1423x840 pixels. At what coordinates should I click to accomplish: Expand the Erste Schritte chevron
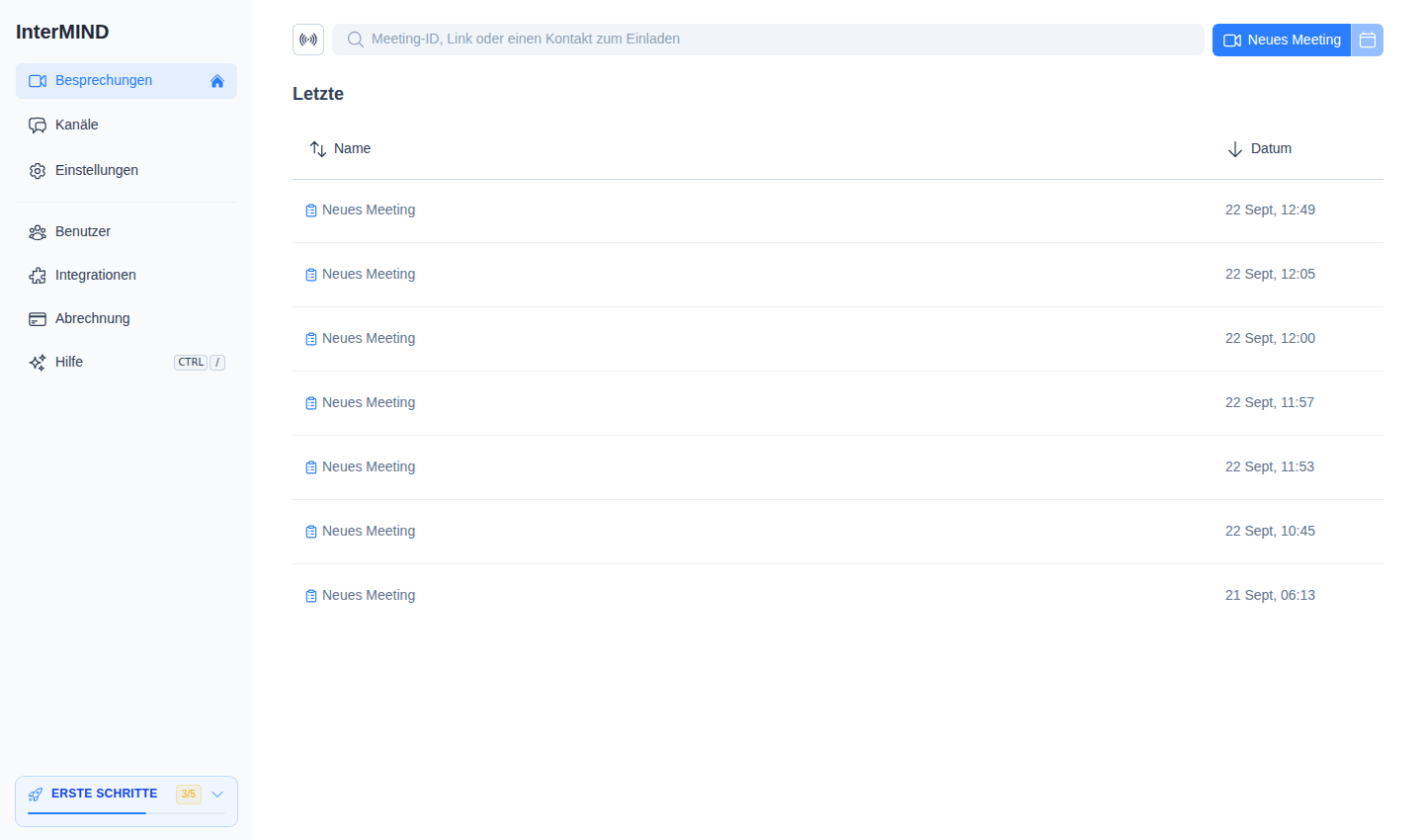click(217, 795)
